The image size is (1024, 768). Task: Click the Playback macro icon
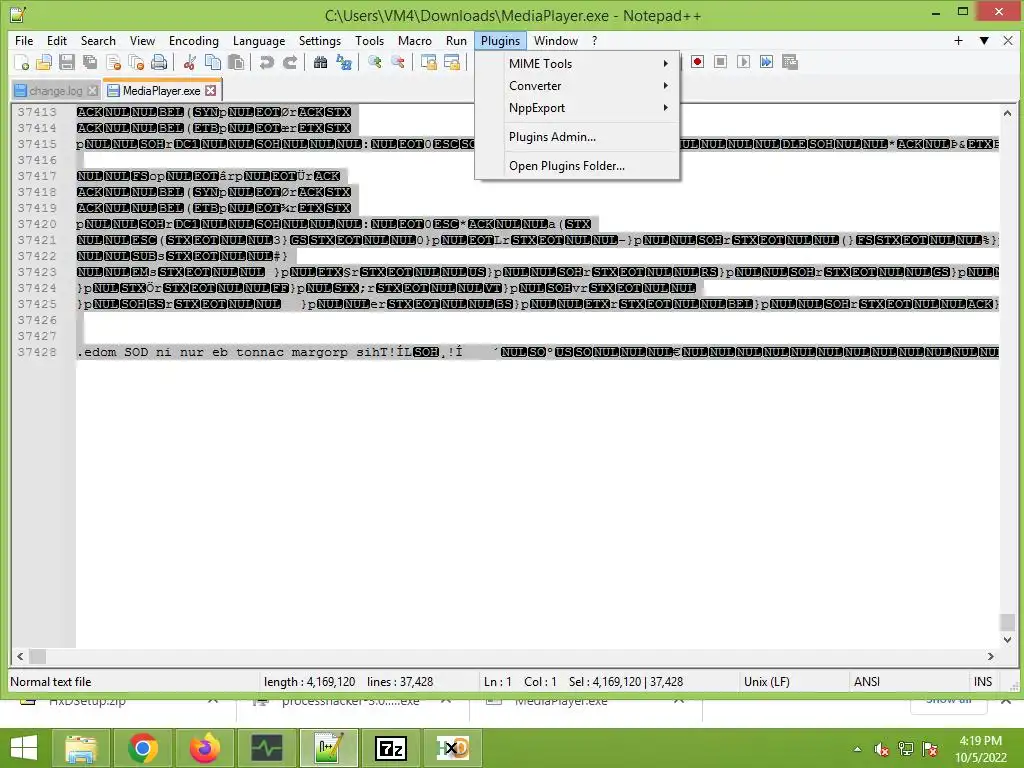(x=743, y=62)
